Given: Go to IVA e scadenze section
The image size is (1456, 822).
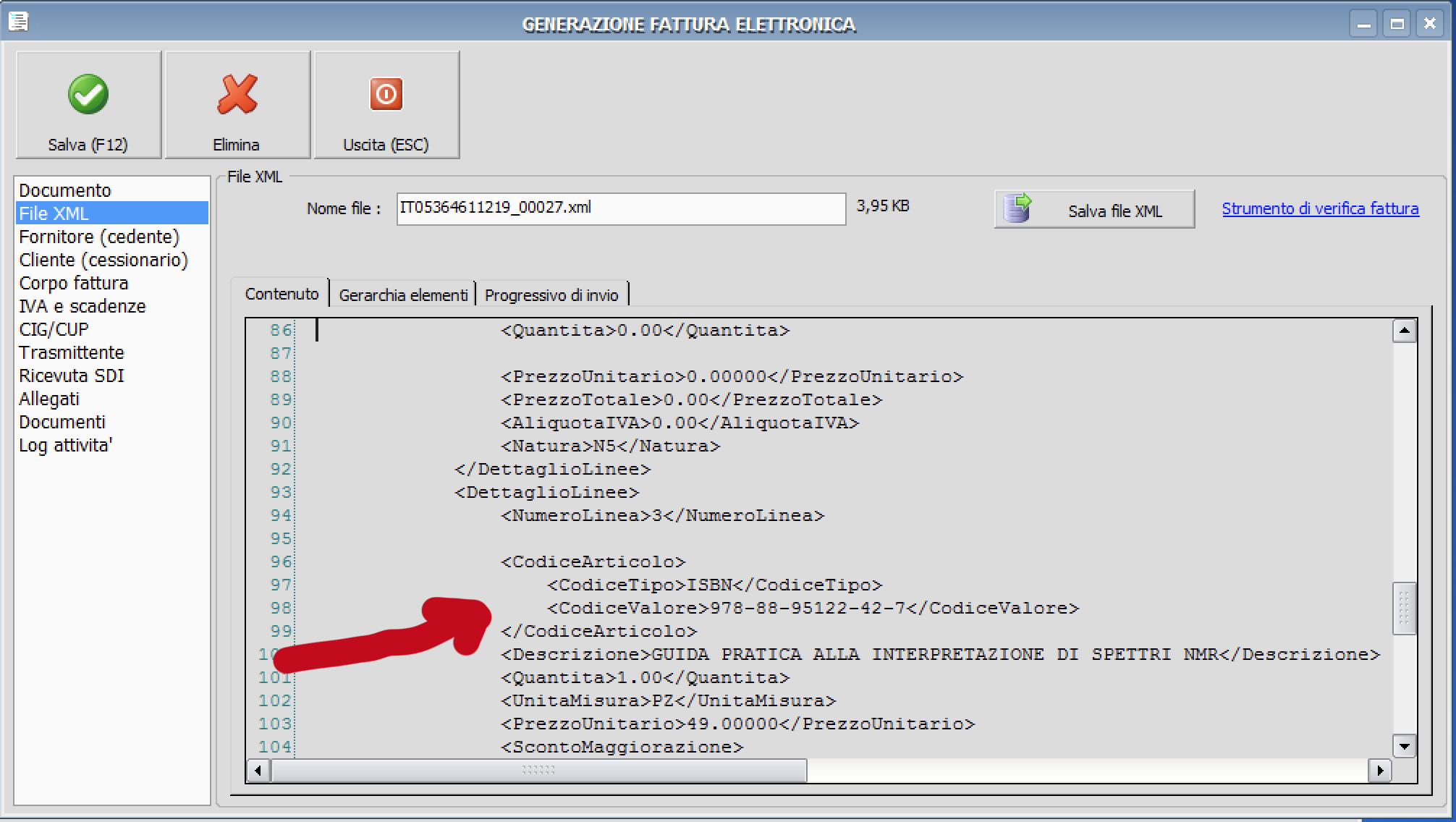Looking at the screenshot, I should (82, 306).
